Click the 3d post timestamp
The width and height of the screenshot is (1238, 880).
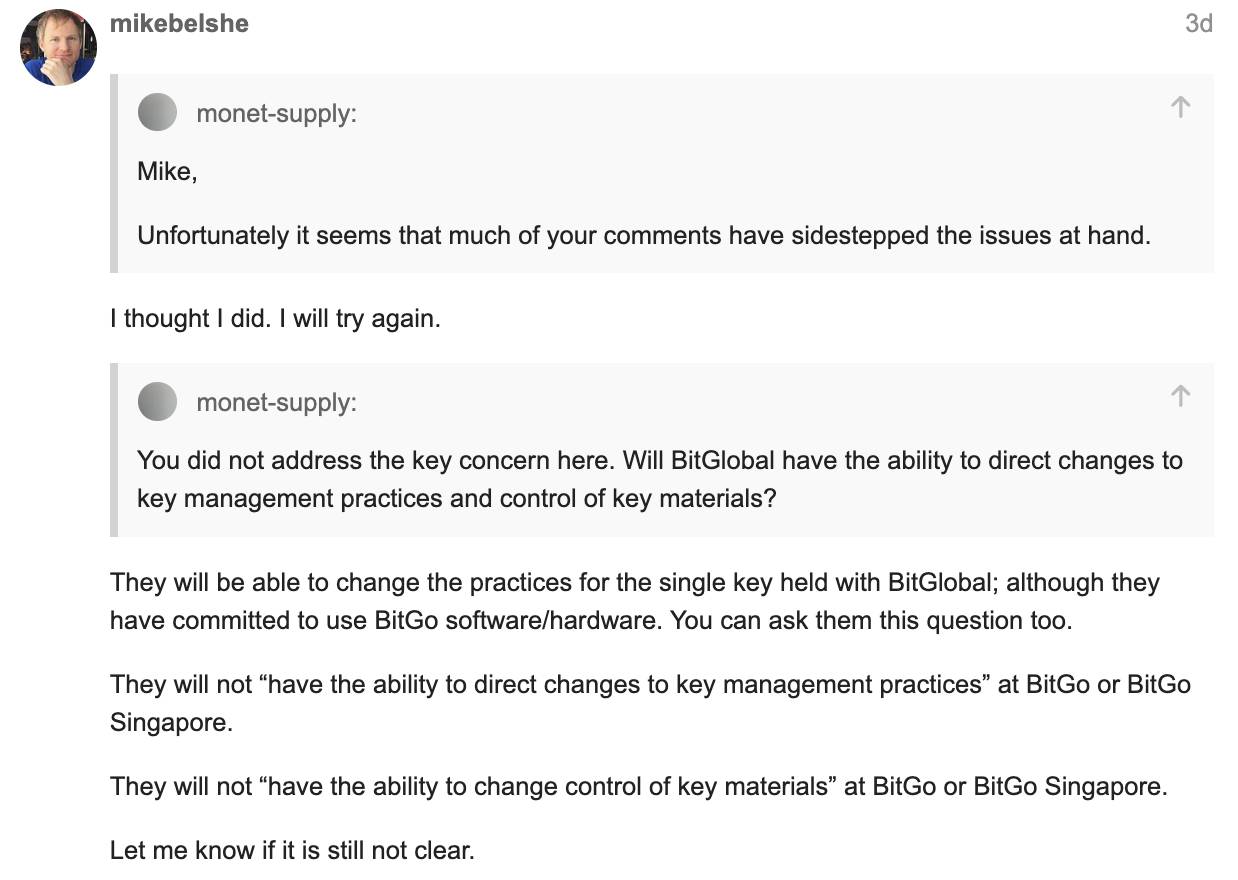tap(1198, 23)
